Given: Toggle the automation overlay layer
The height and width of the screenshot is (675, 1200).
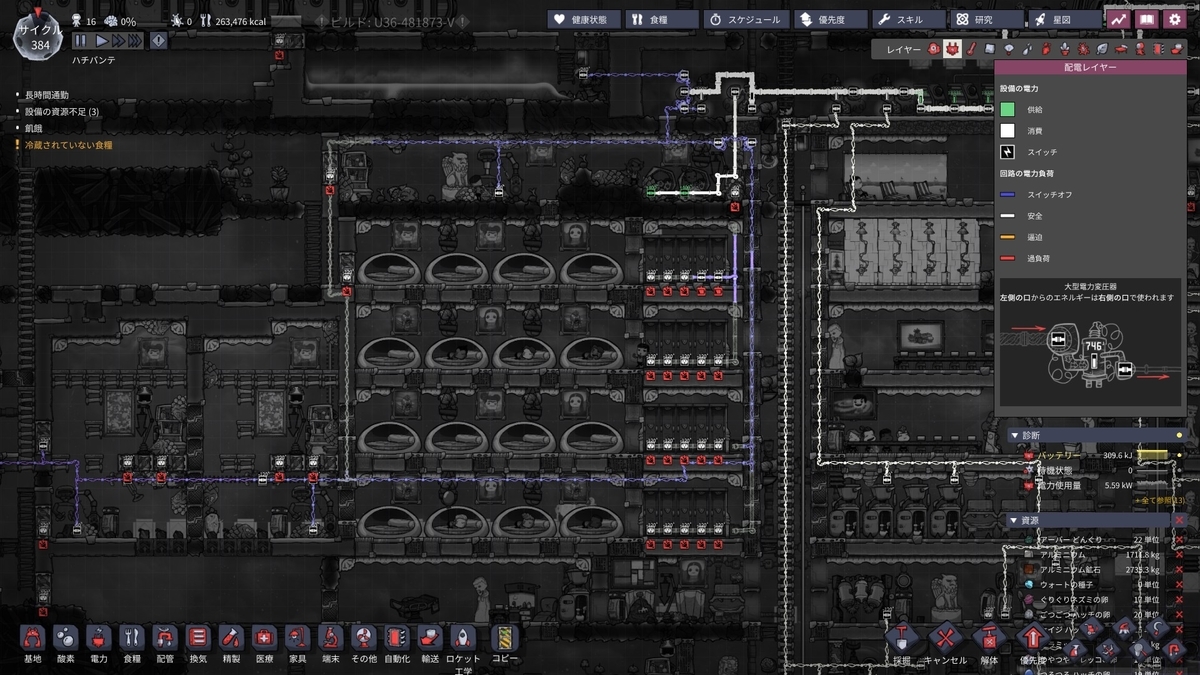Looking at the screenshot, I should pos(1157,48).
